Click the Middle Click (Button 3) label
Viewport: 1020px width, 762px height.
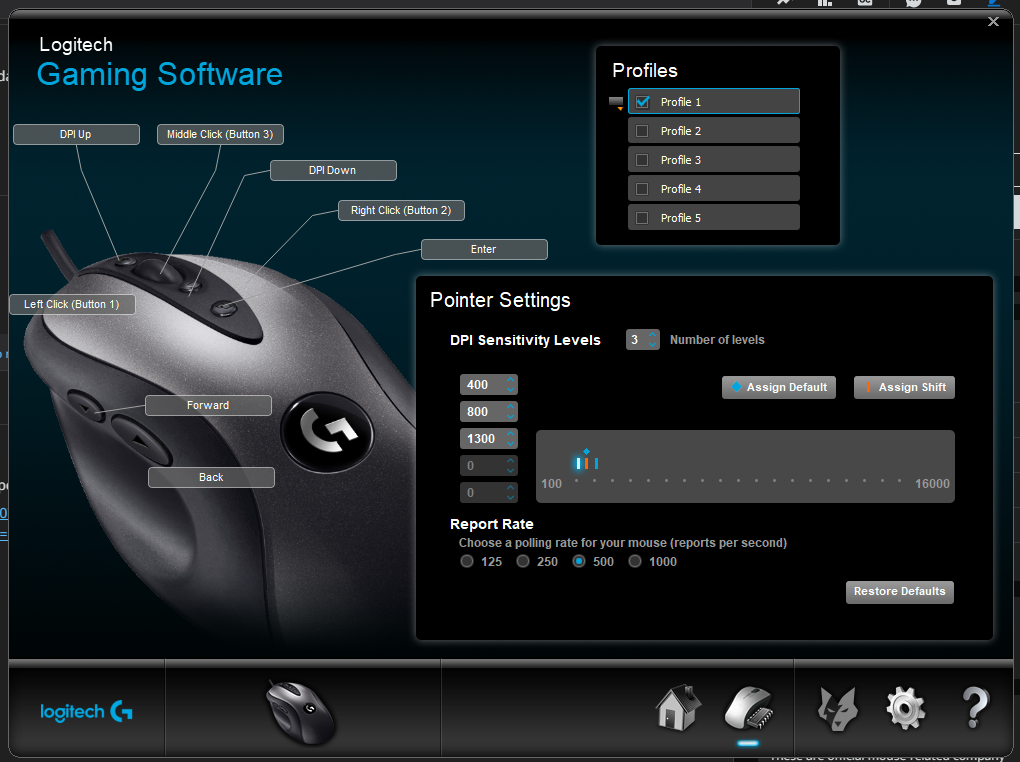click(x=220, y=134)
